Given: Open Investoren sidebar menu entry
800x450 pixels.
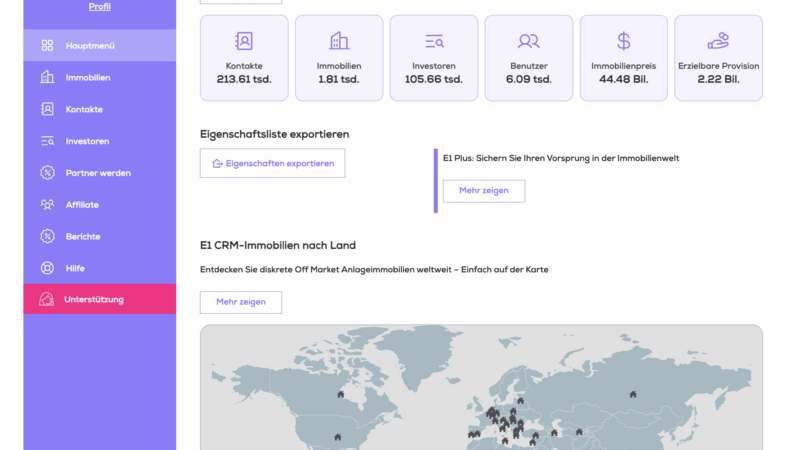Looking at the screenshot, I should click(99, 141).
